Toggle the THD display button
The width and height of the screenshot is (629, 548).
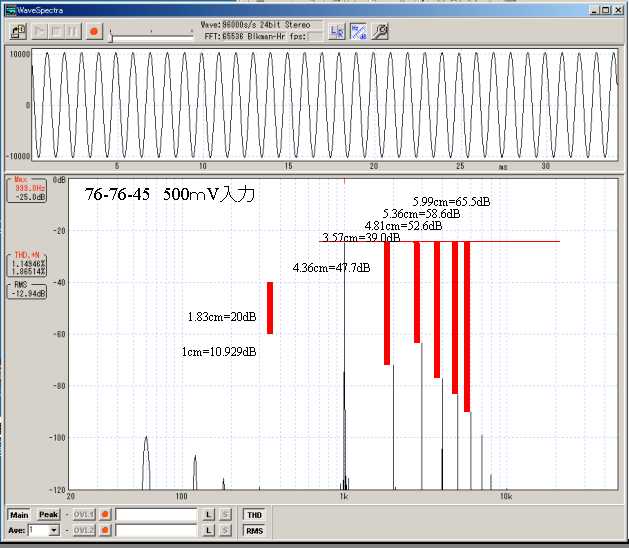tap(254, 515)
